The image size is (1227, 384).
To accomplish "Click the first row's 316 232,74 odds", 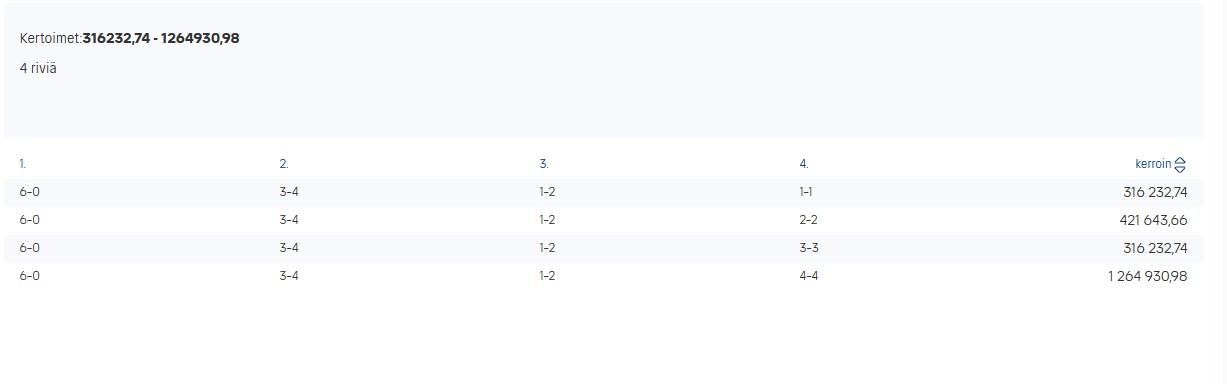I will click(x=1155, y=192).
